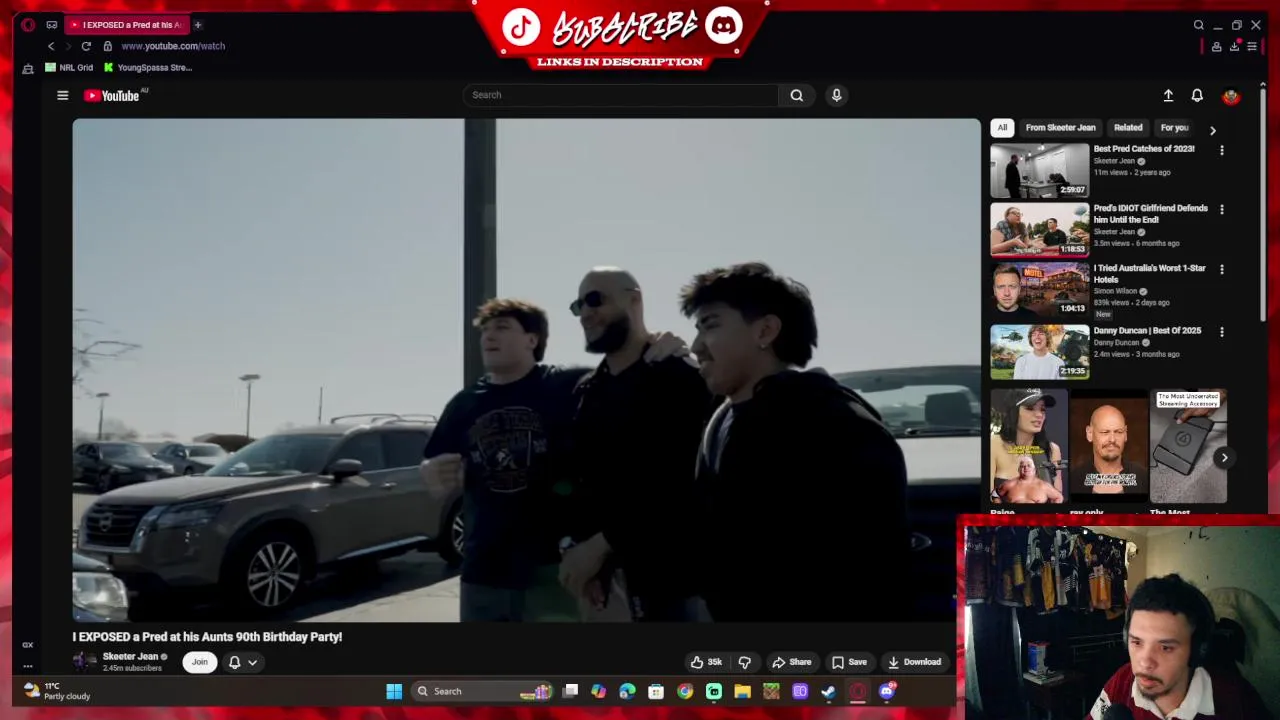Select the From Skeeter Jean chip
The width and height of the screenshot is (1280, 720).
point(1060,128)
